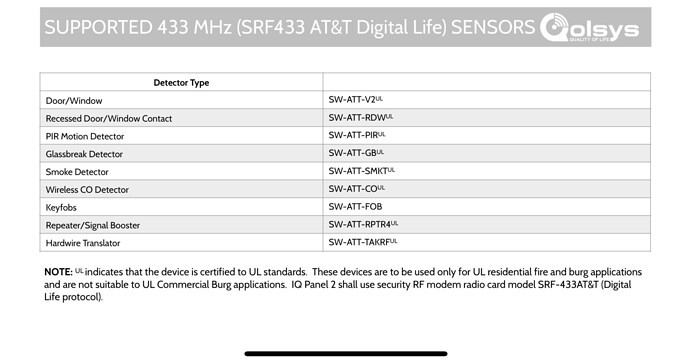Click the Detector Type column header
690x364 pixels.
181,83
